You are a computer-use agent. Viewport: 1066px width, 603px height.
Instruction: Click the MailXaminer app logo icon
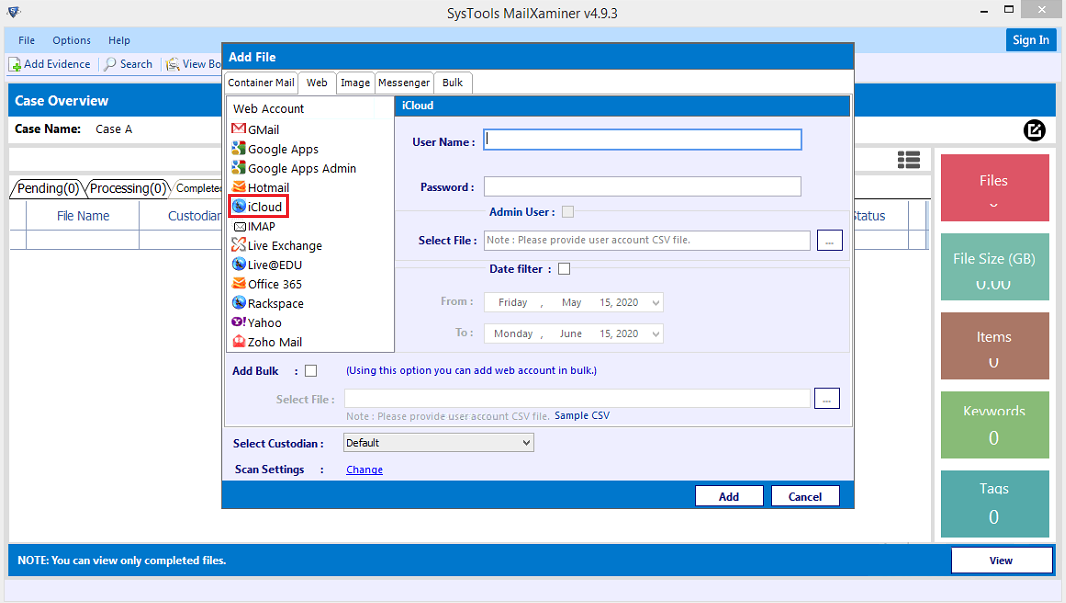[x=14, y=12]
